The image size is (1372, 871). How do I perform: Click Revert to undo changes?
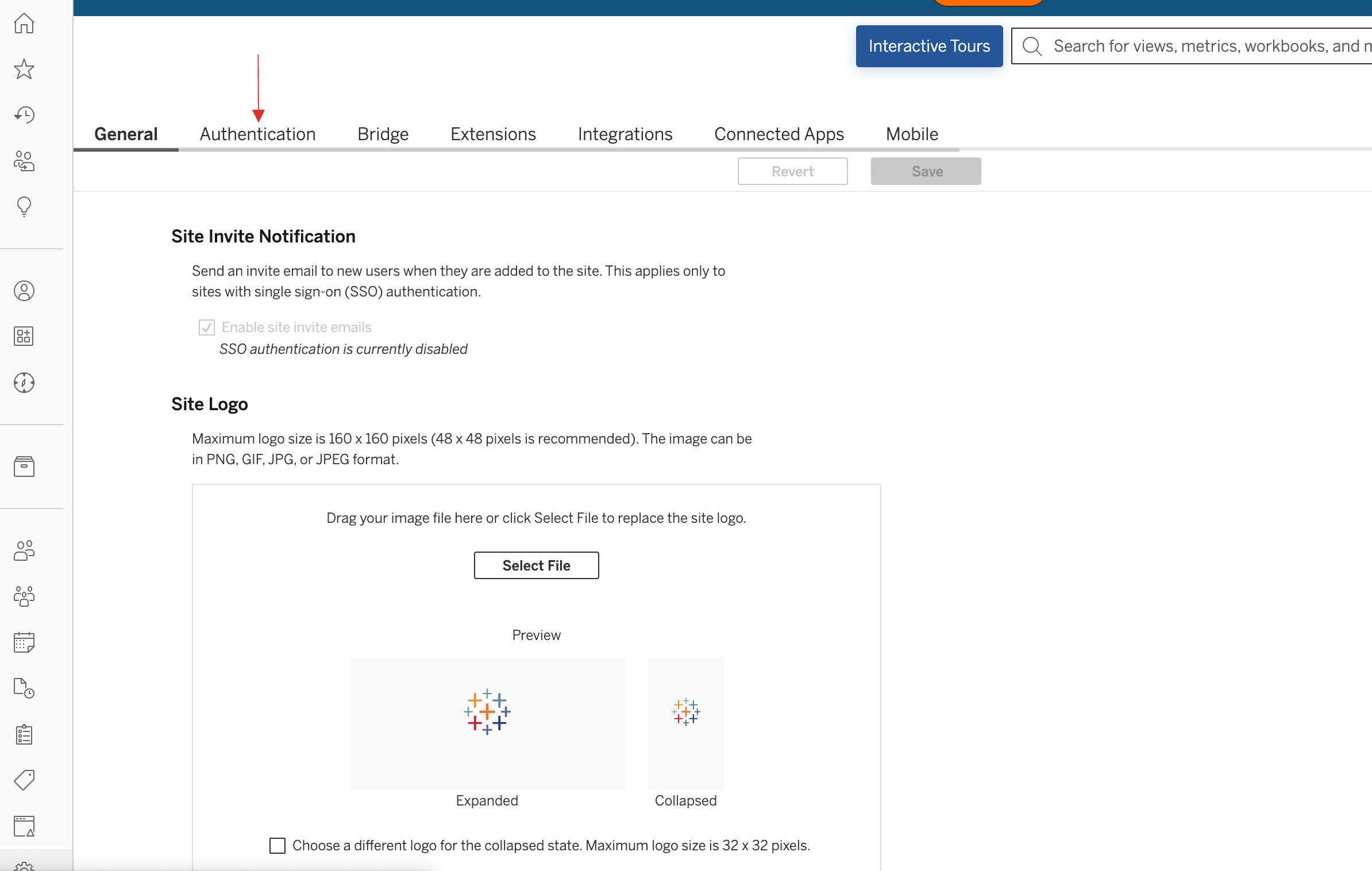pyautogui.click(x=792, y=171)
